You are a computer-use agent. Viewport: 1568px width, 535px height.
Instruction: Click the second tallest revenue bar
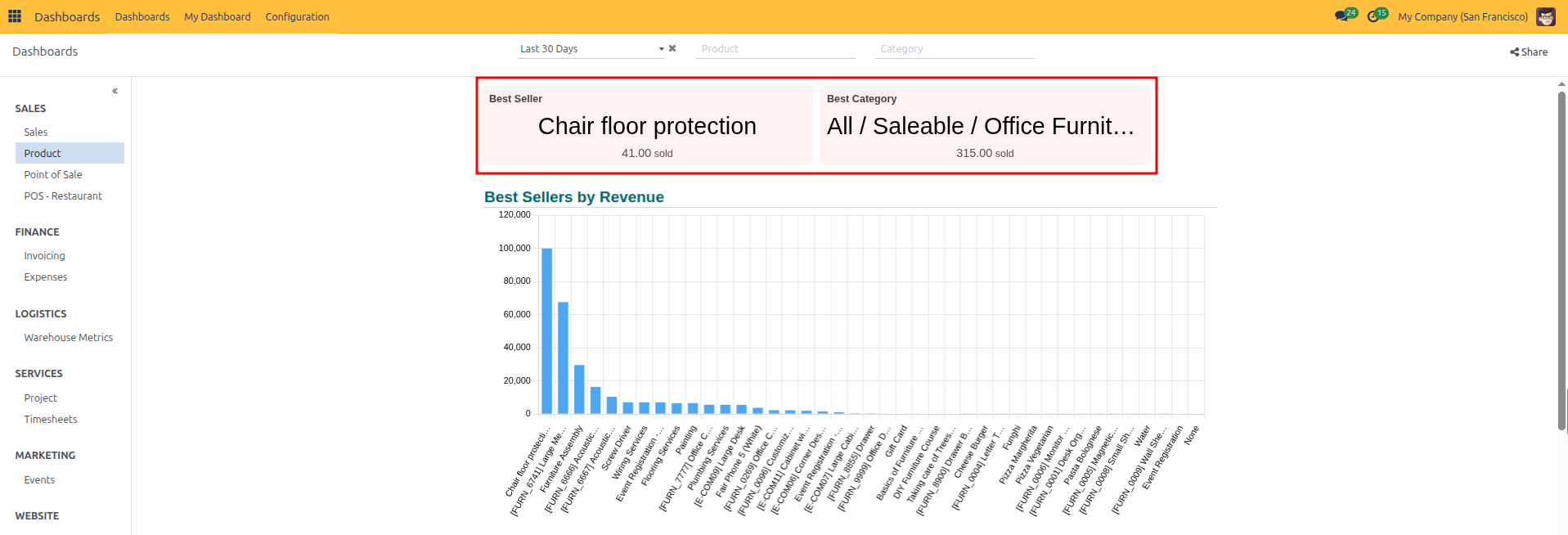coord(563,357)
